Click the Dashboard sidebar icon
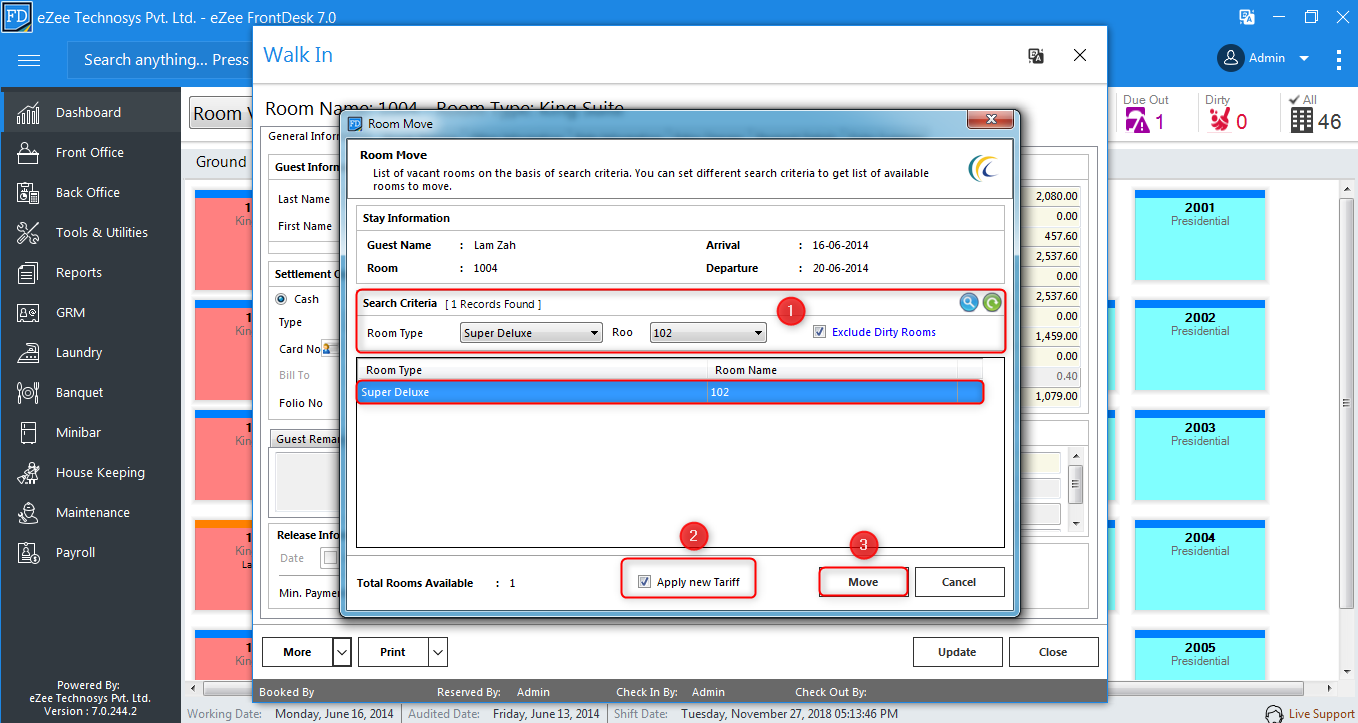1358x723 pixels. coord(28,113)
